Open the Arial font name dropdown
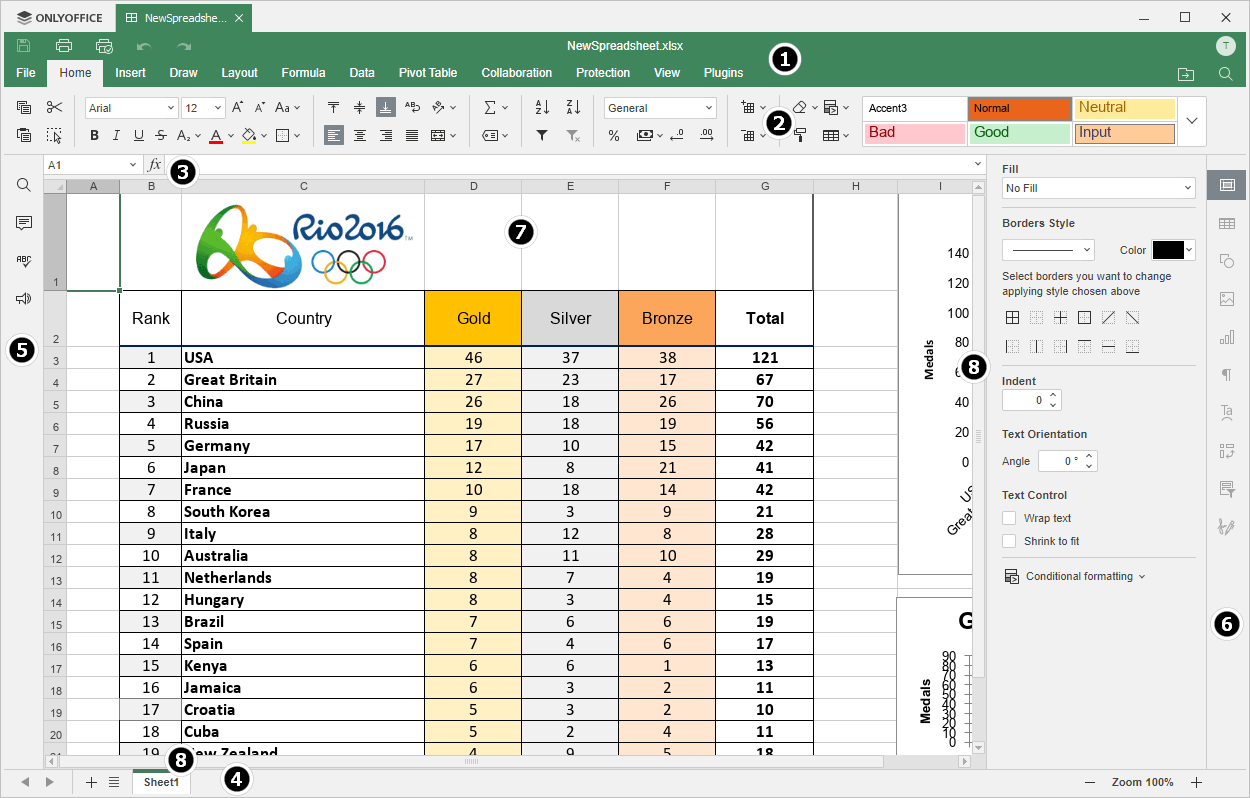This screenshot has height=798, width=1250. pyautogui.click(x=131, y=108)
